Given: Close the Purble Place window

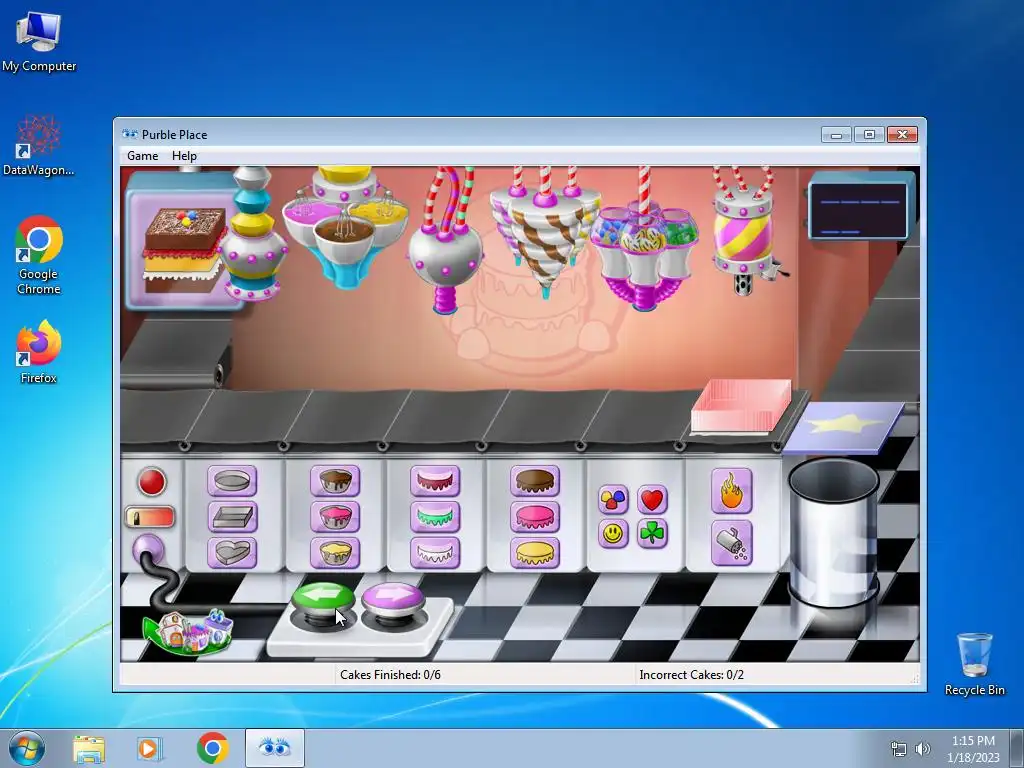Looking at the screenshot, I should coord(902,135).
